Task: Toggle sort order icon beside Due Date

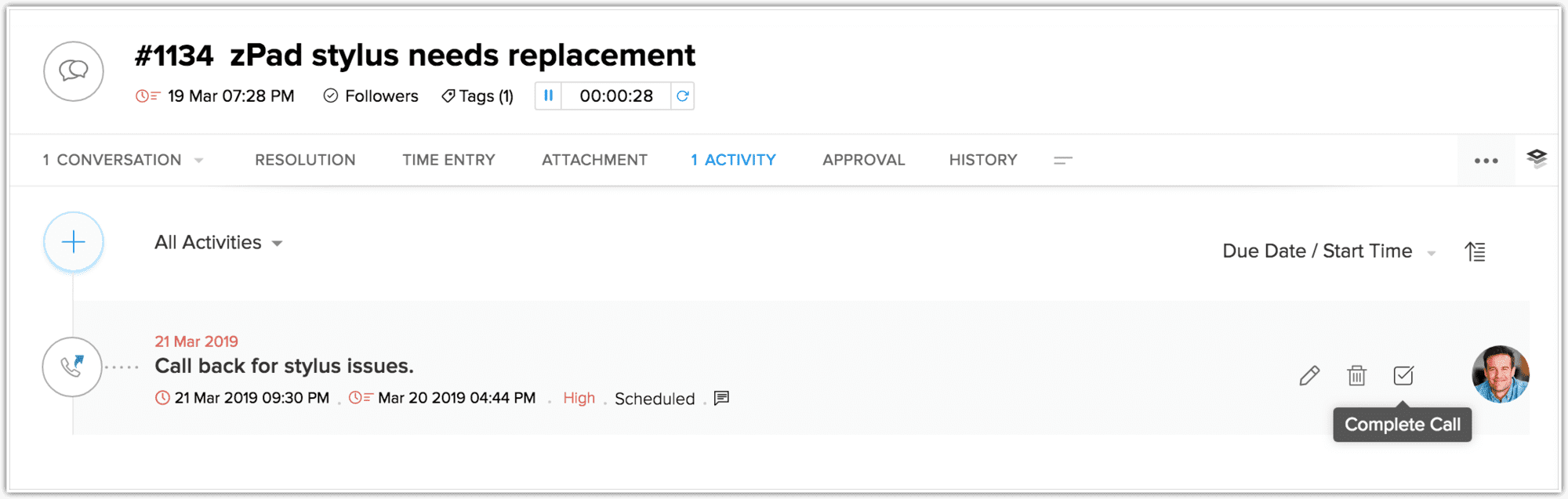Action: pyautogui.click(x=1475, y=251)
